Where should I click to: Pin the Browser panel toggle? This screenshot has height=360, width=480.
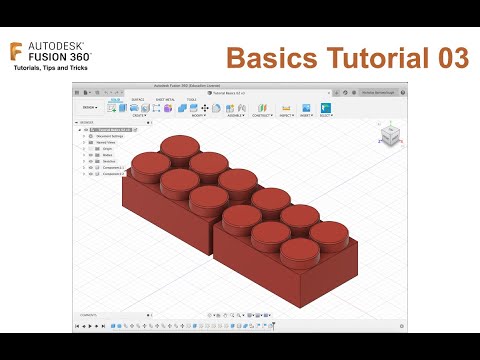[x=148, y=123]
